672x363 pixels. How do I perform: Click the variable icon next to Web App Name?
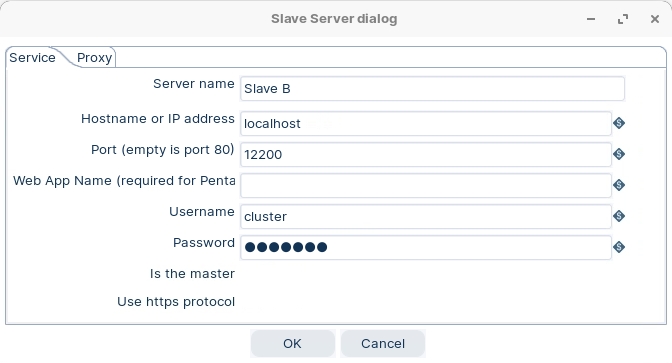pos(619,185)
